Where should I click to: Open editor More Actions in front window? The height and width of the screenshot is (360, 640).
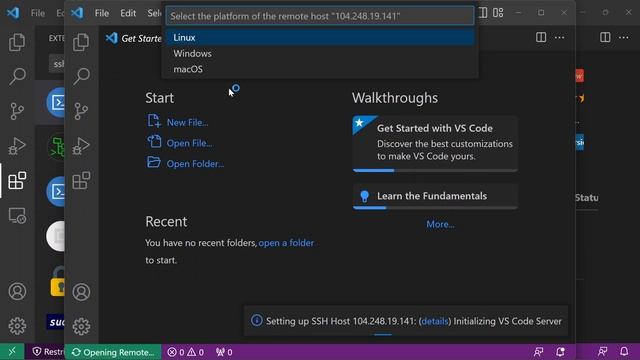(x=560, y=38)
